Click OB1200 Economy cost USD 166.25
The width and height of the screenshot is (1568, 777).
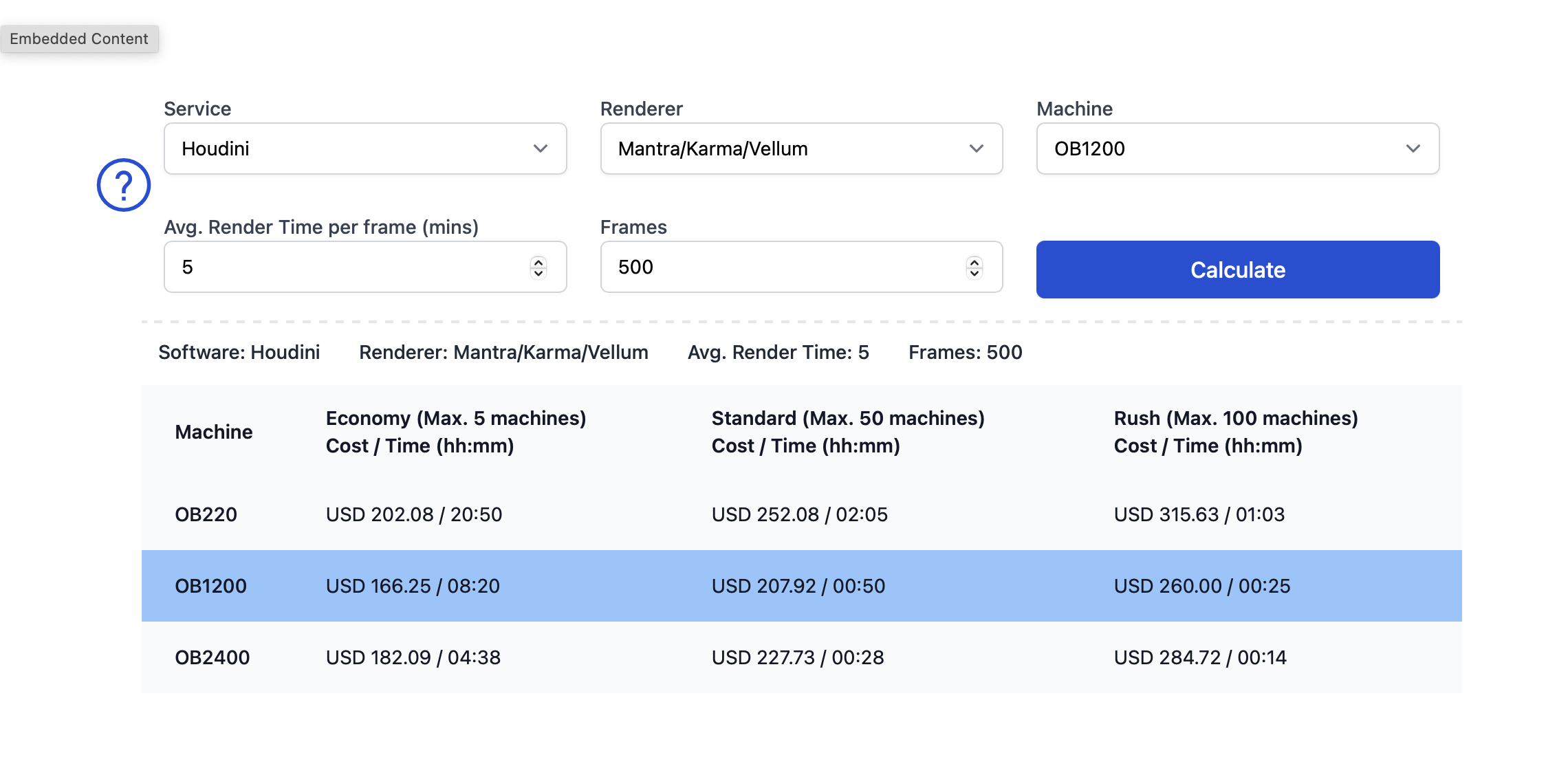[x=378, y=586]
